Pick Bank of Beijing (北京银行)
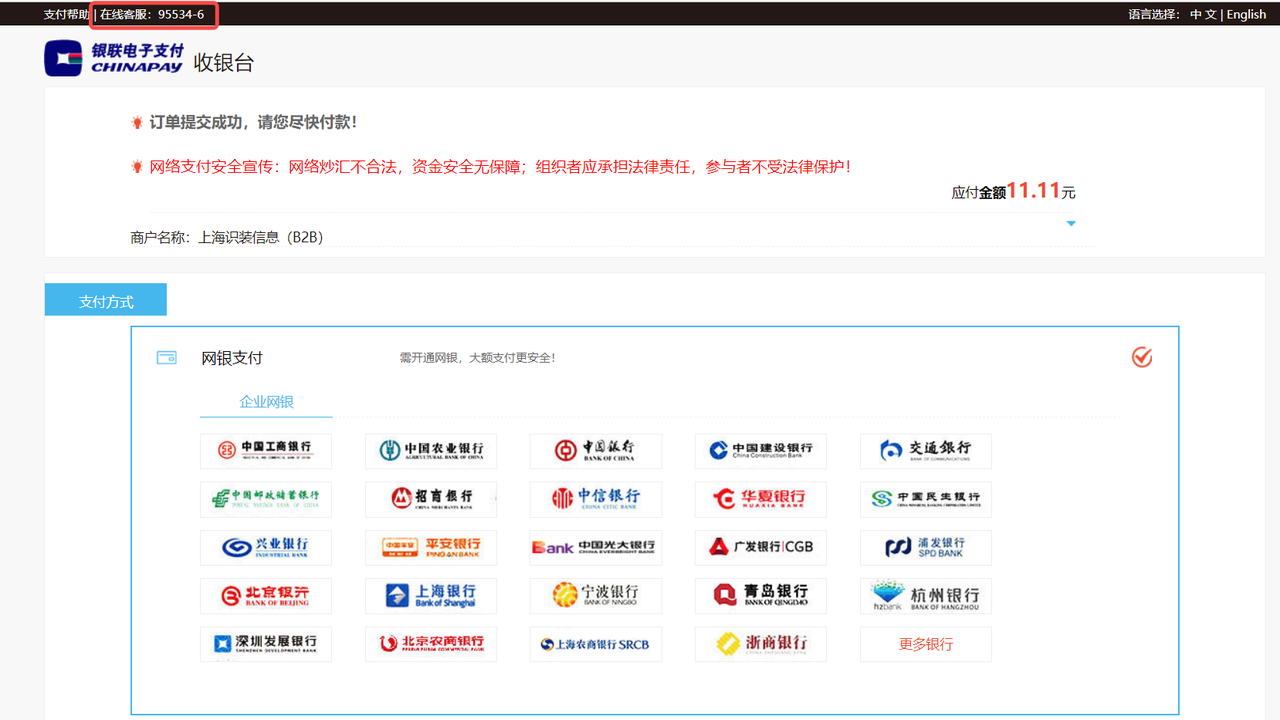The height and width of the screenshot is (720, 1280). coord(266,596)
